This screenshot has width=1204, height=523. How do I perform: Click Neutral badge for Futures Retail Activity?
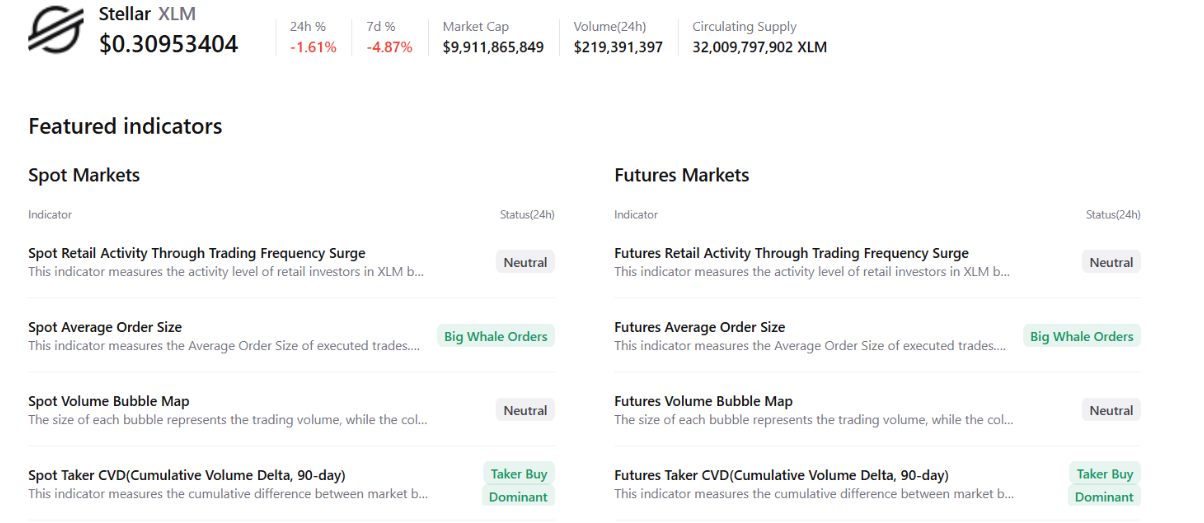[1111, 263]
